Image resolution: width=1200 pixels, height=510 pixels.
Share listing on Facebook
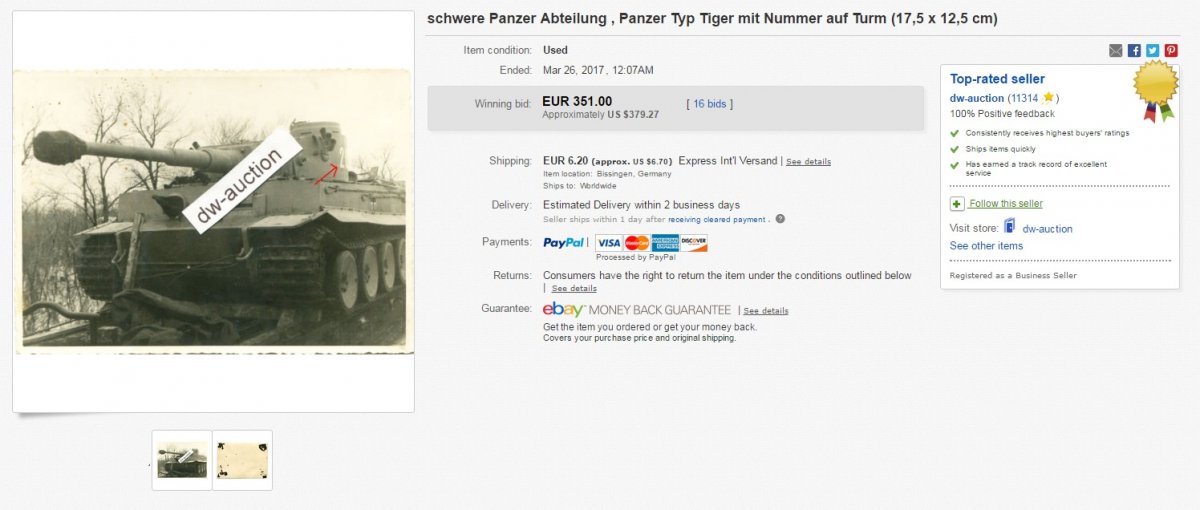pos(1134,51)
